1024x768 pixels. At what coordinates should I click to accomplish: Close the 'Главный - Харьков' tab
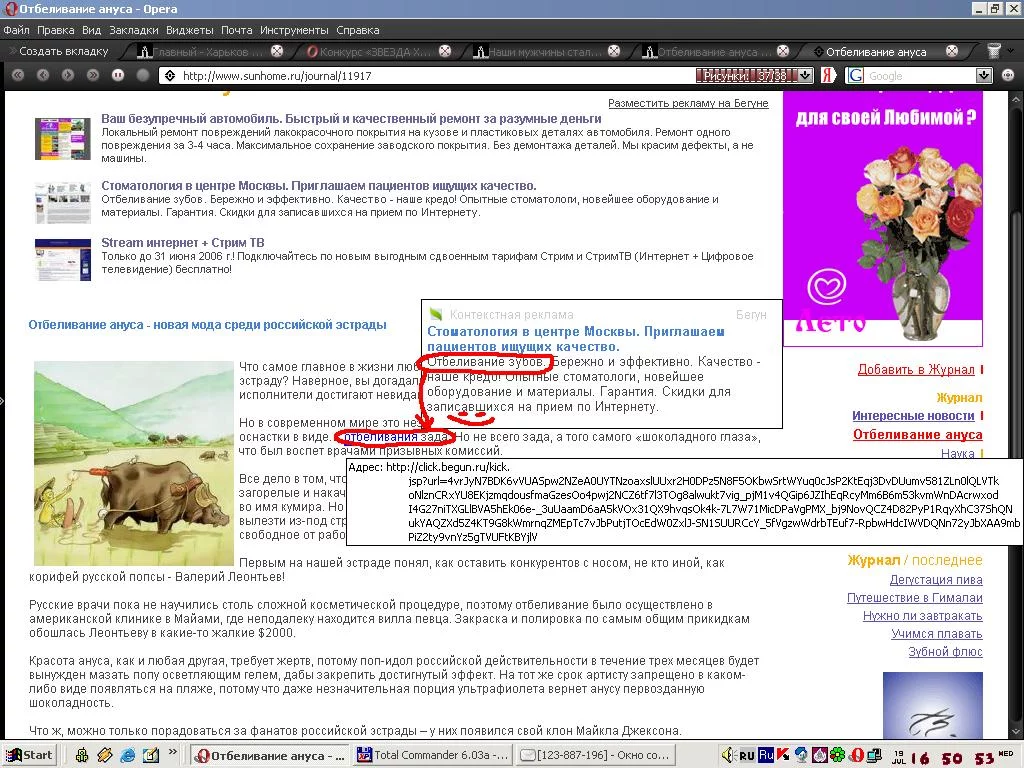(277, 51)
